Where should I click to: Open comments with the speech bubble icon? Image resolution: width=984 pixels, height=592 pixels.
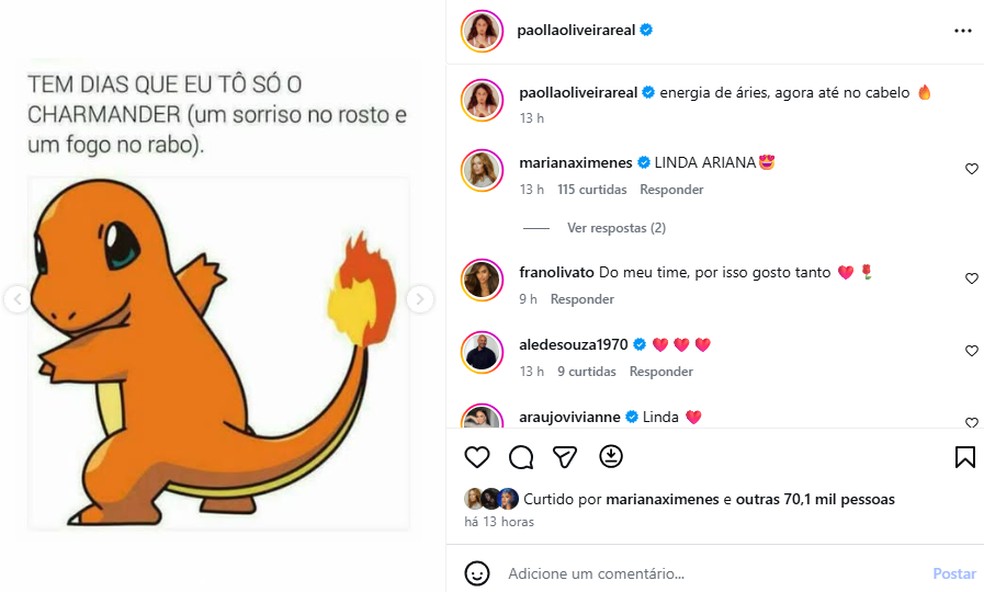pos(521,457)
